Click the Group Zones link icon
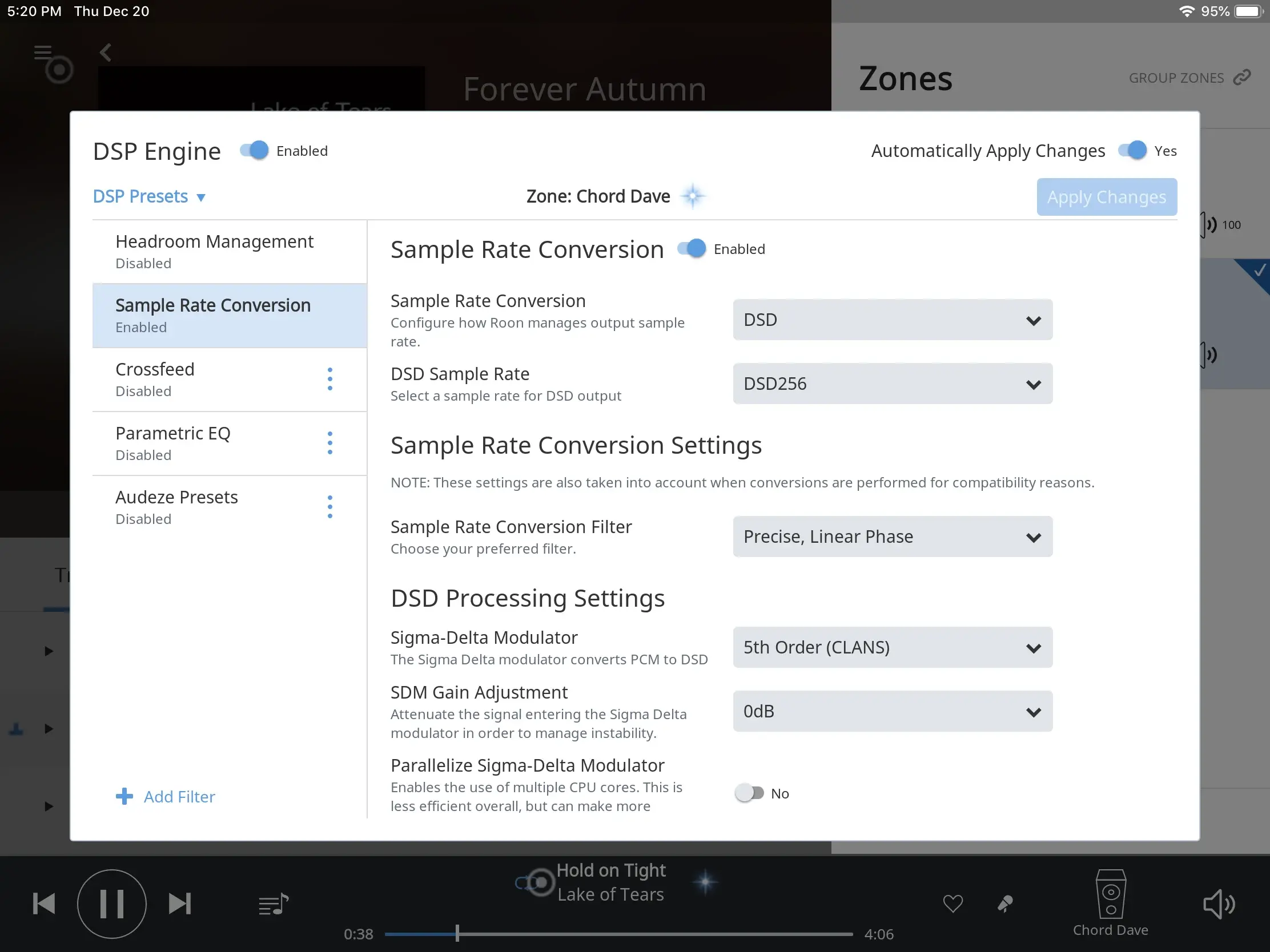The width and height of the screenshot is (1270, 952). click(x=1243, y=78)
